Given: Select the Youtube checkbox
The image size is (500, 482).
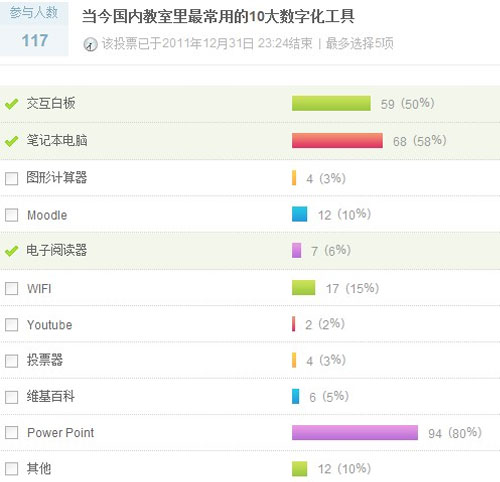Looking at the screenshot, I should pos(11,324).
